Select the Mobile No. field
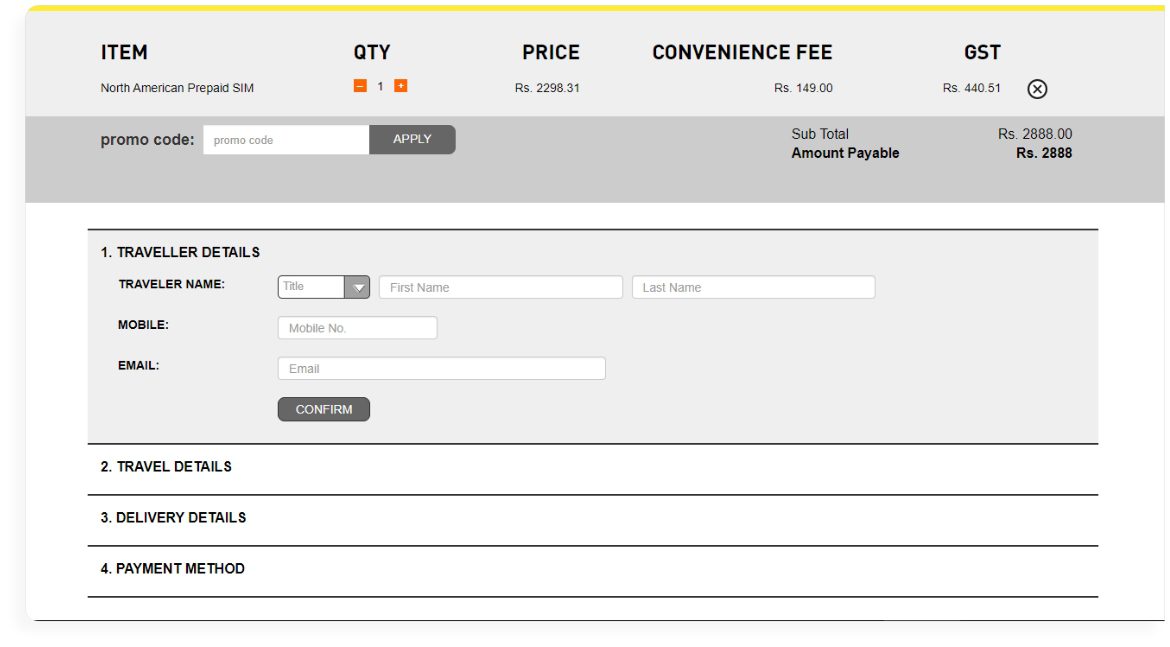This screenshot has width=1170, height=647. (x=357, y=328)
